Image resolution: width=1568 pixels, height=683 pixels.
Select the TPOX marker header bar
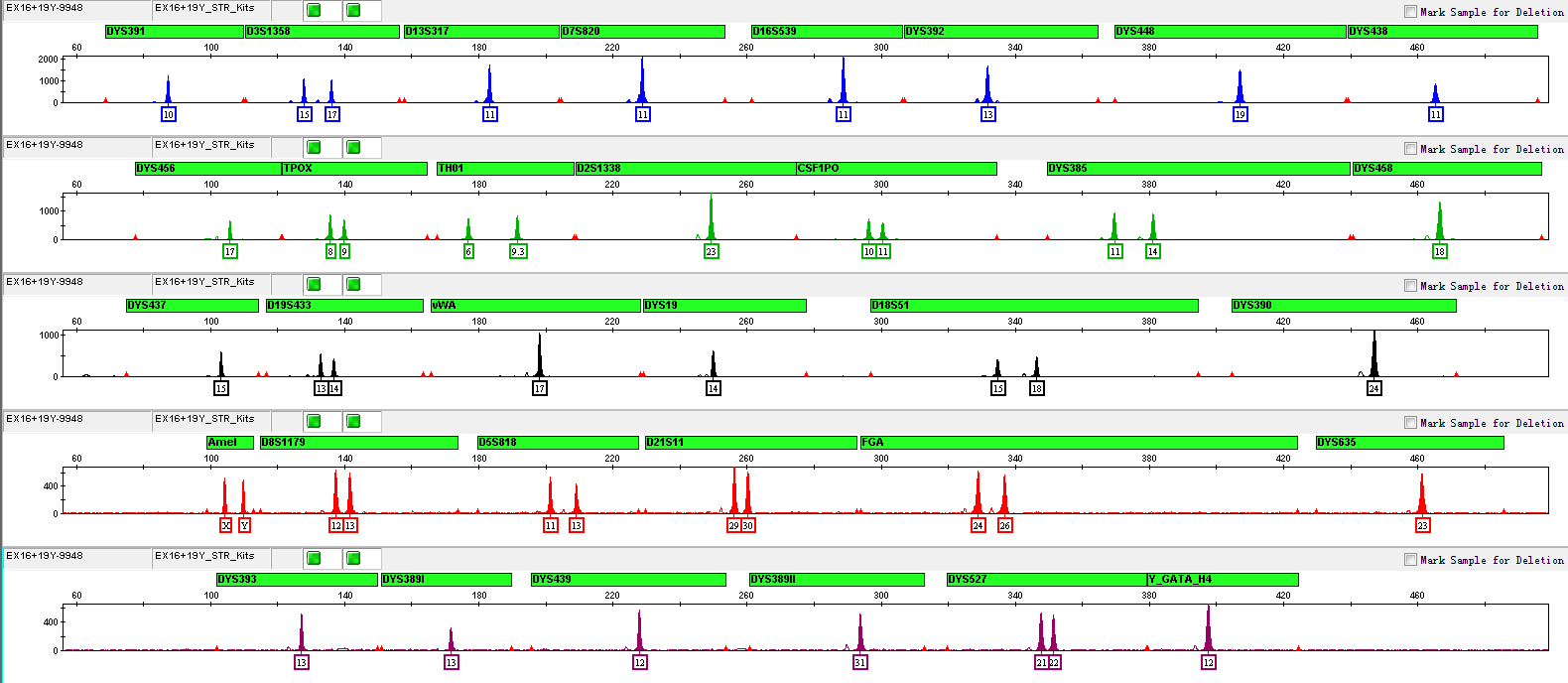(355, 169)
